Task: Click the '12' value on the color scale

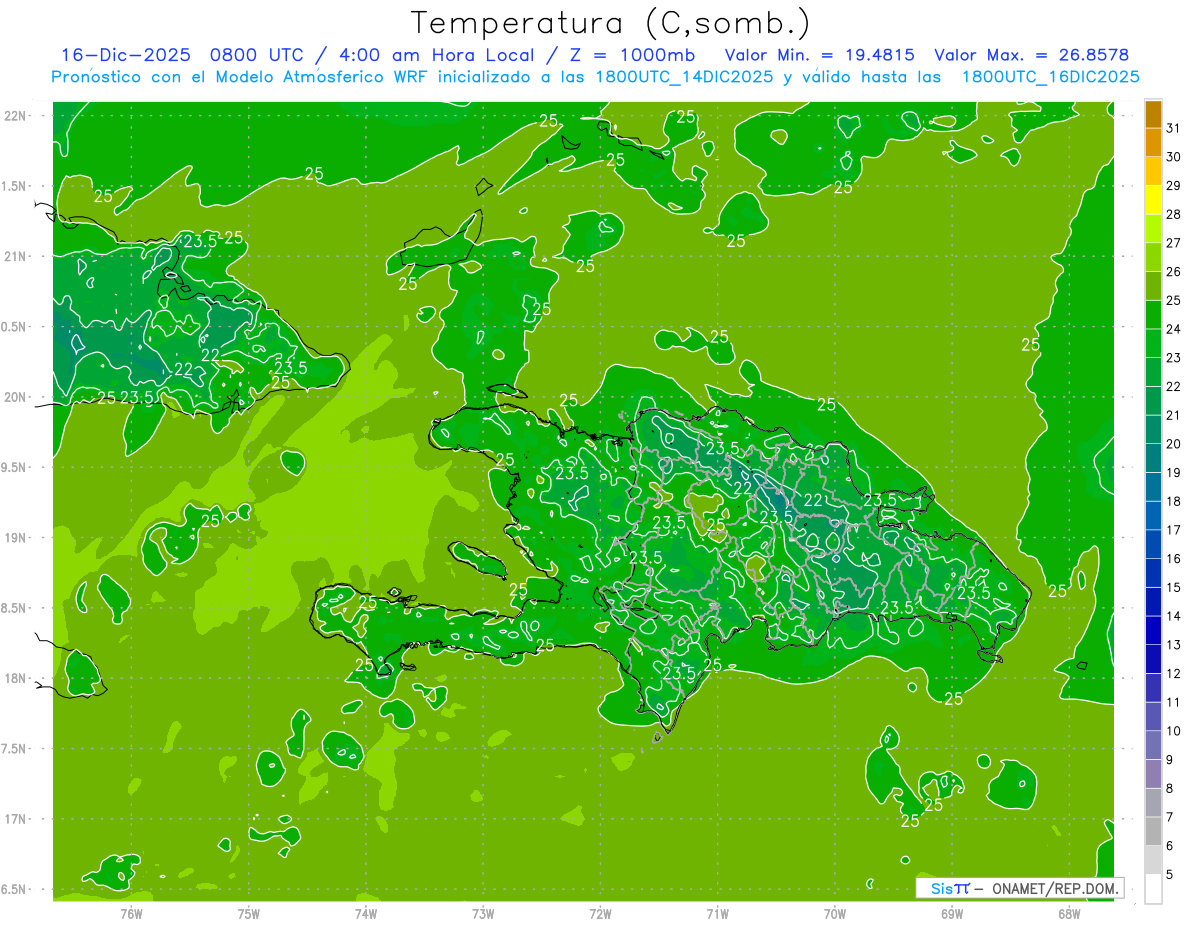Action: tap(1174, 674)
